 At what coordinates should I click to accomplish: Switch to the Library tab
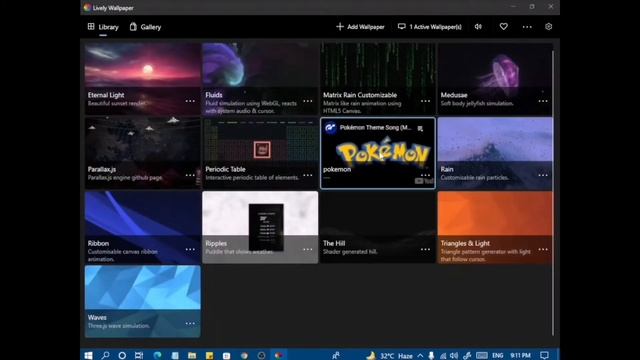[x=103, y=27]
